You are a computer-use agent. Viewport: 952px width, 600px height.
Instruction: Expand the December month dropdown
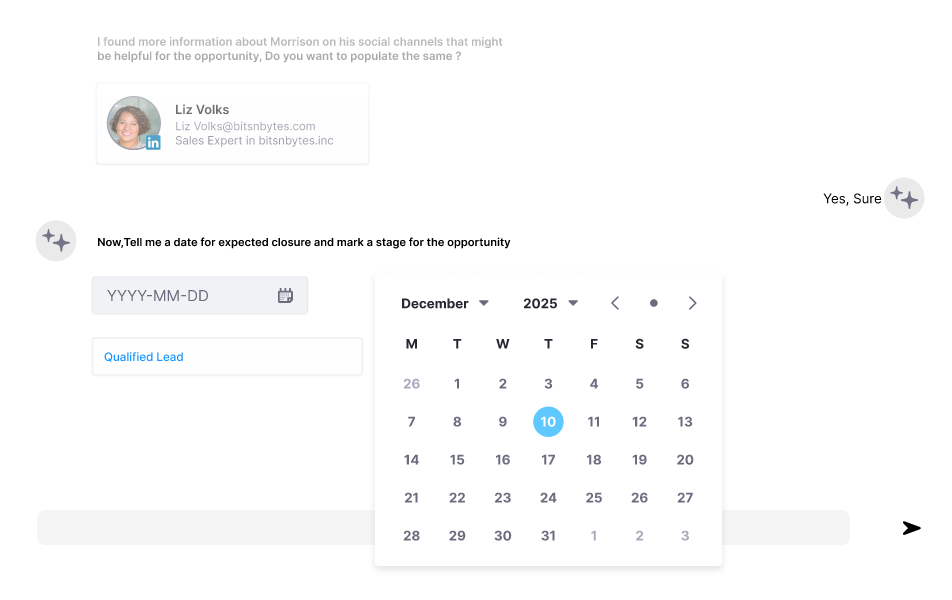445,304
